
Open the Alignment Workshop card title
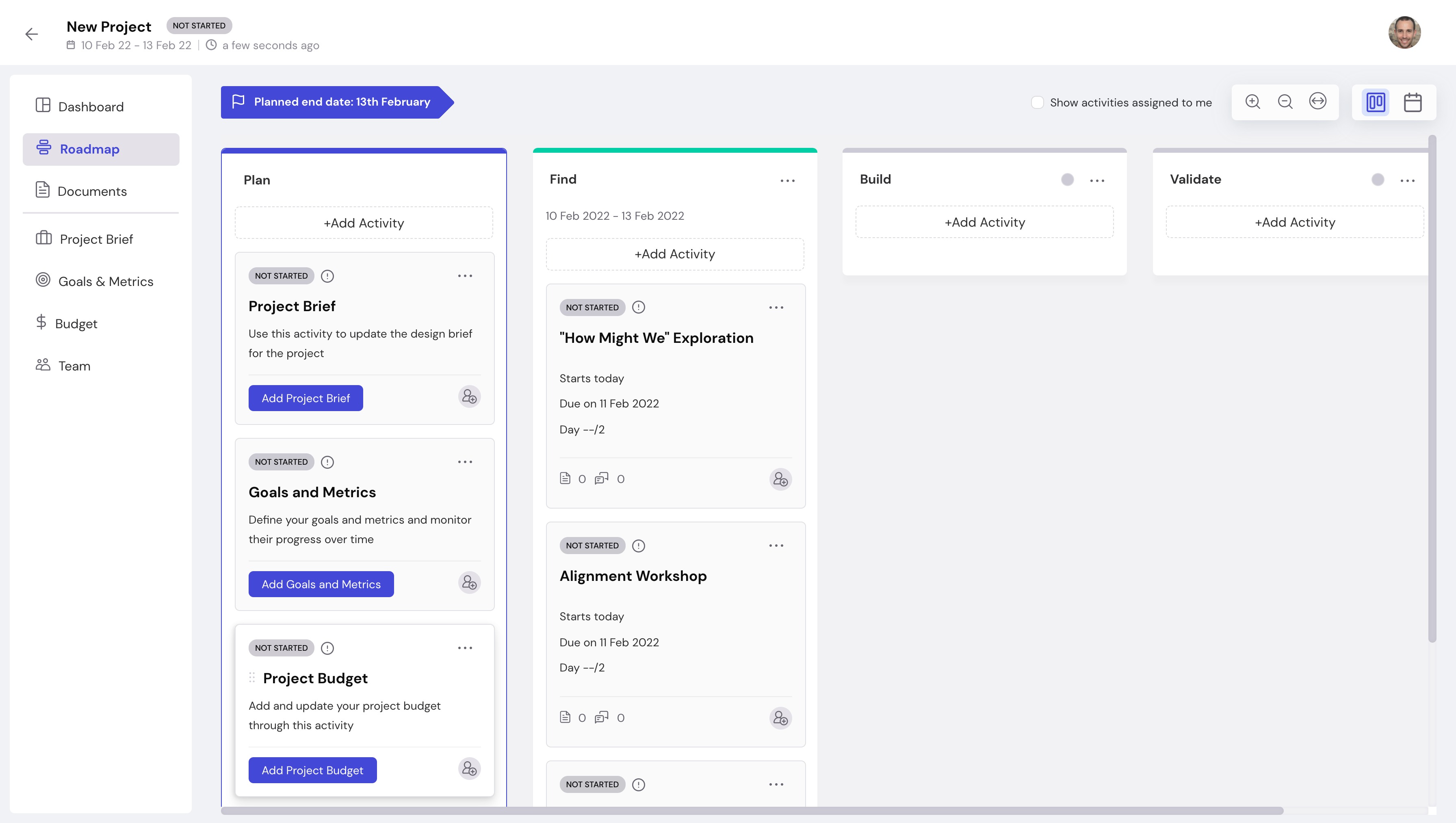(633, 576)
